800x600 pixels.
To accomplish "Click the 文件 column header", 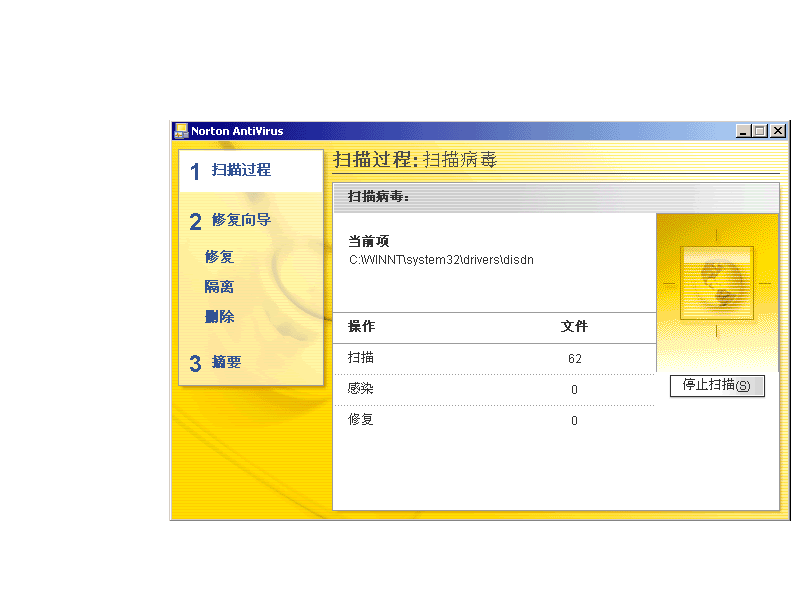I will (x=574, y=327).
